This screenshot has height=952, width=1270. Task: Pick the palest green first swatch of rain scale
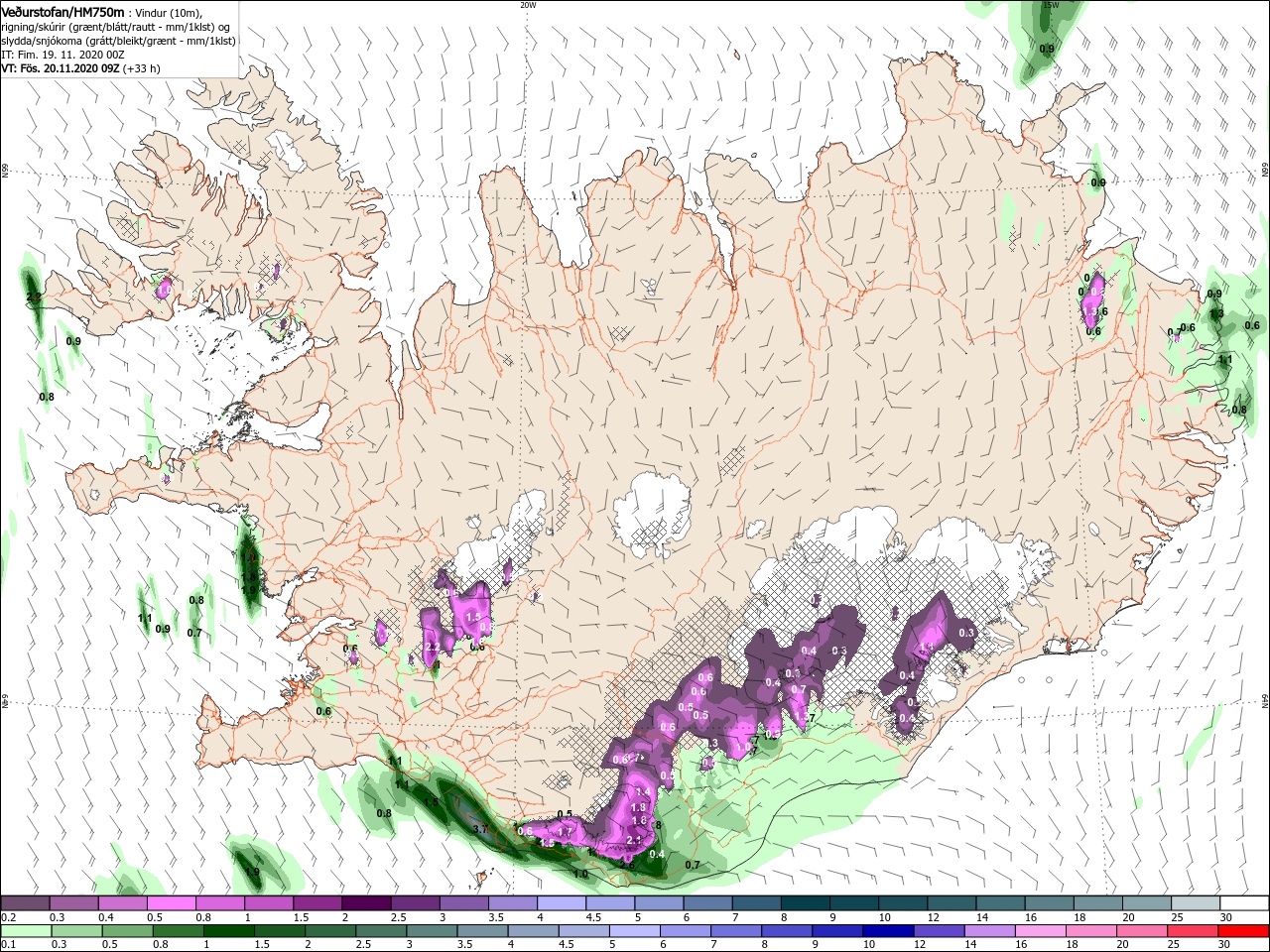[x=25, y=931]
